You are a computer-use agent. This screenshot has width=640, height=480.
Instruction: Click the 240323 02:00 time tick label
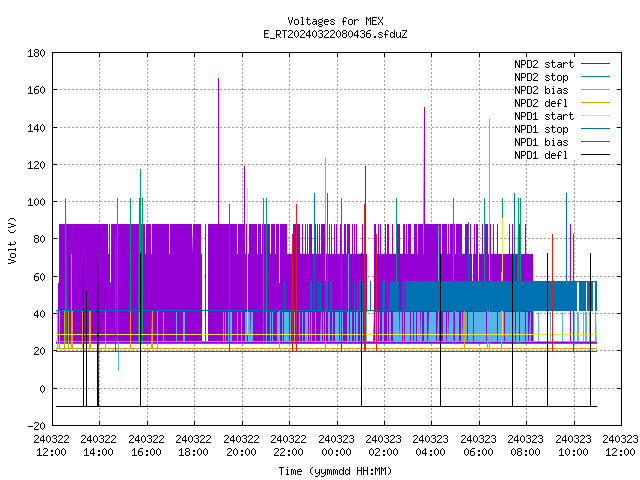pyautogui.click(x=383, y=446)
